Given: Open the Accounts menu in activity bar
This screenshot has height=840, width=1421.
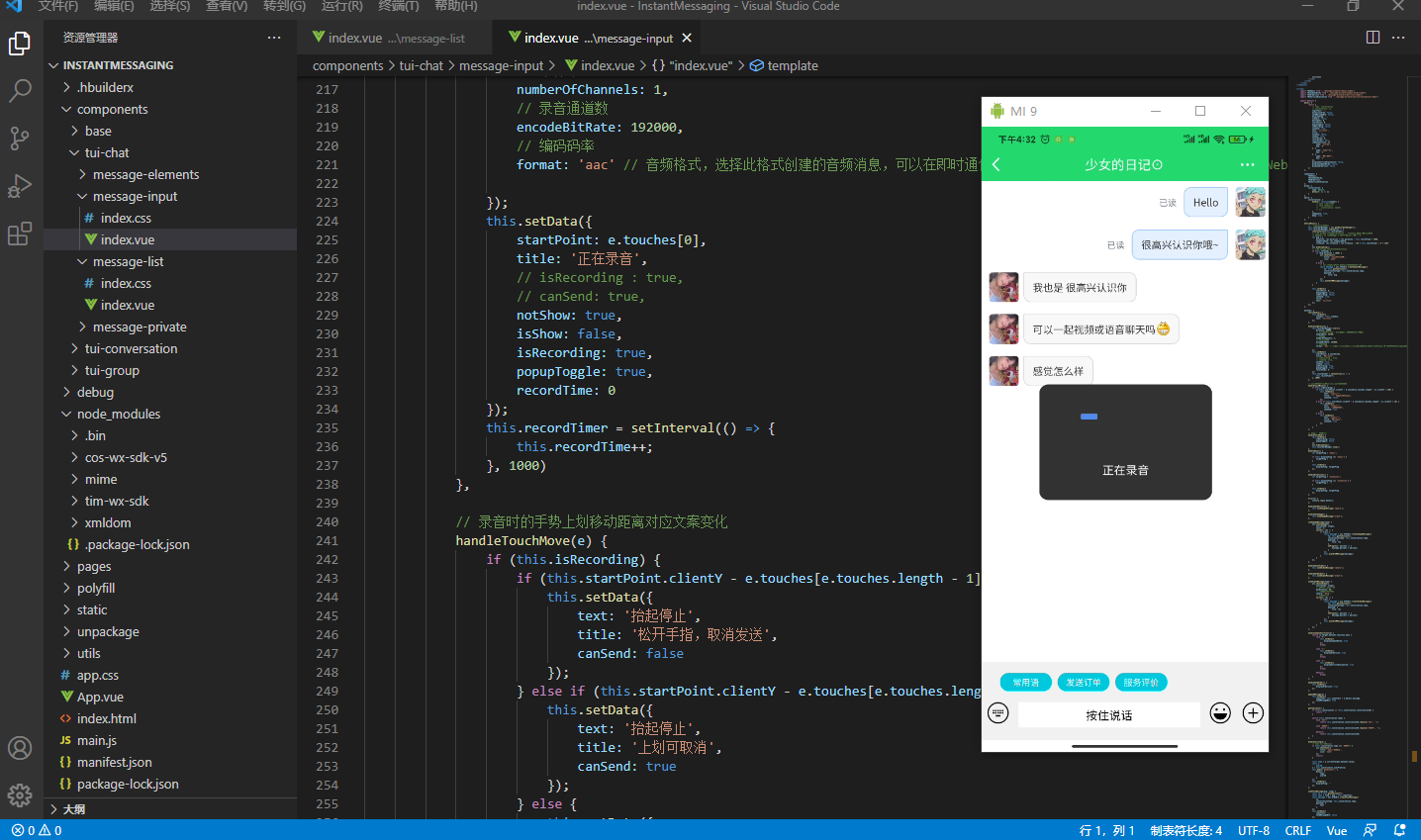Looking at the screenshot, I should tap(20, 748).
